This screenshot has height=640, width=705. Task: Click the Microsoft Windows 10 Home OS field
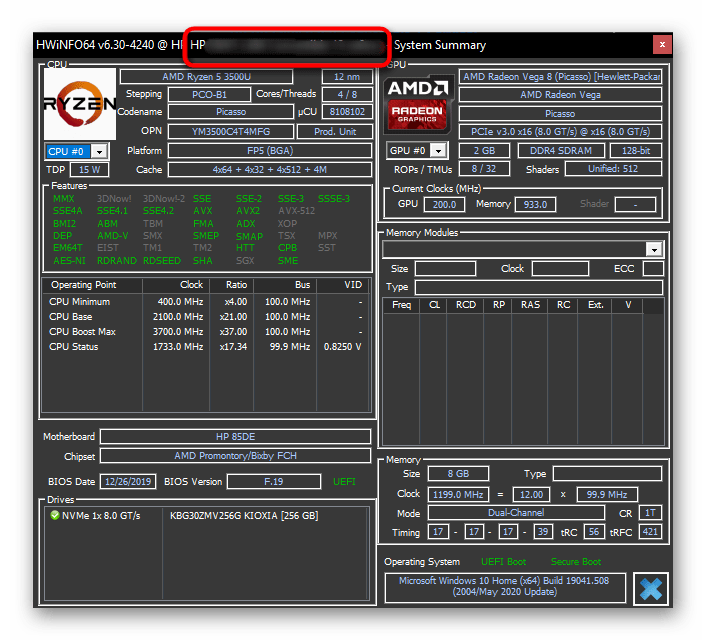505,586
